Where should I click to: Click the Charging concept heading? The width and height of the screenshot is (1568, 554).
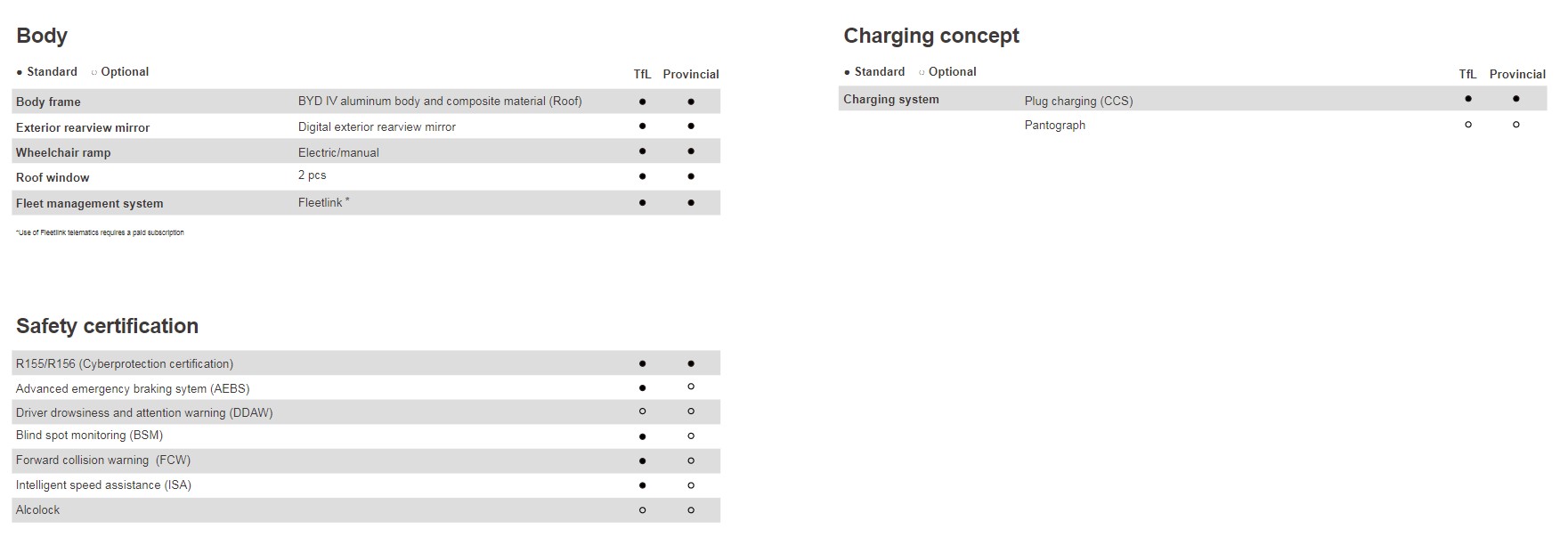931,36
